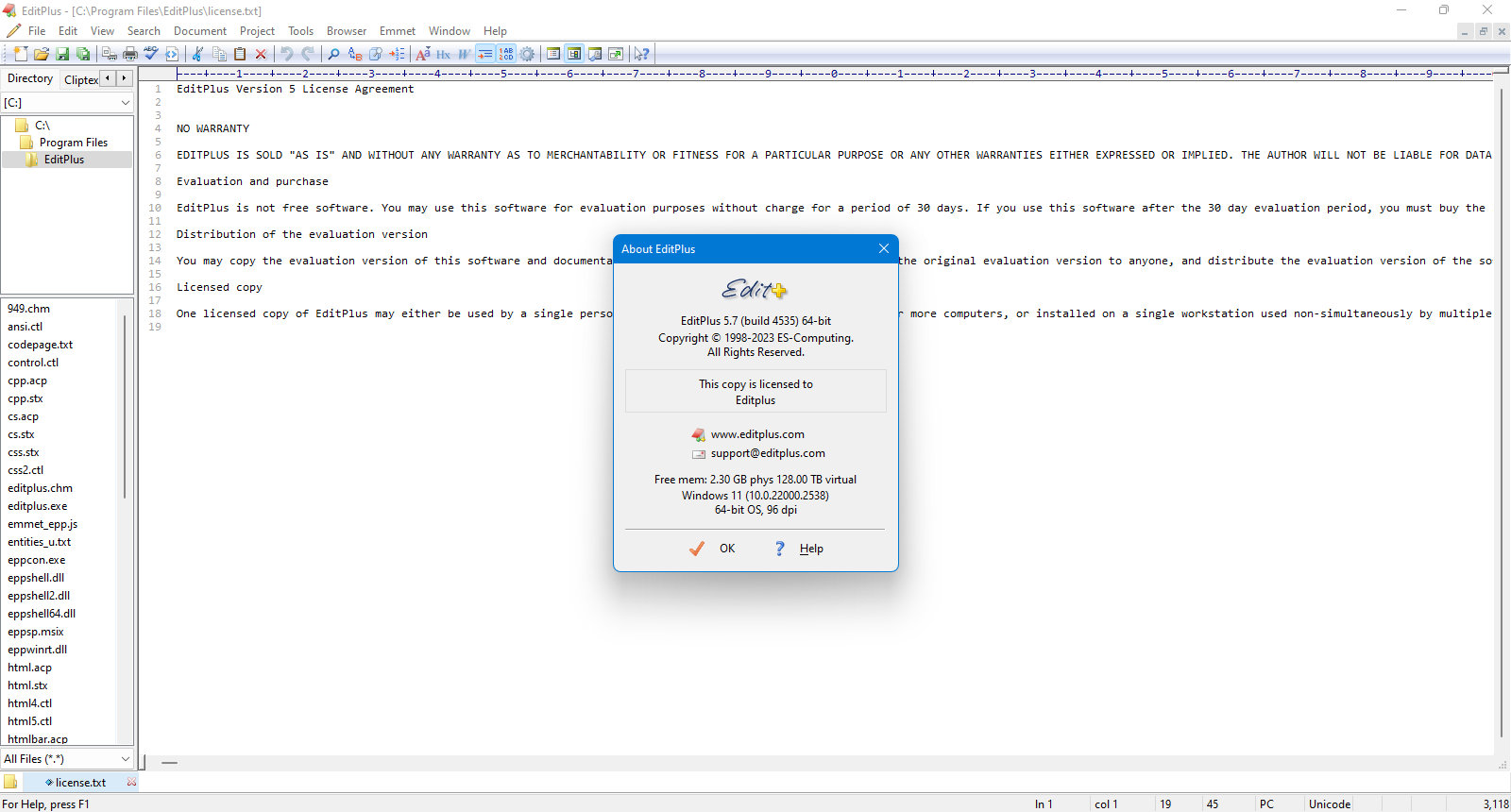The image size is (1511, 812).
Task: Close the About EditPlus dialog
Action: [884, 248]
